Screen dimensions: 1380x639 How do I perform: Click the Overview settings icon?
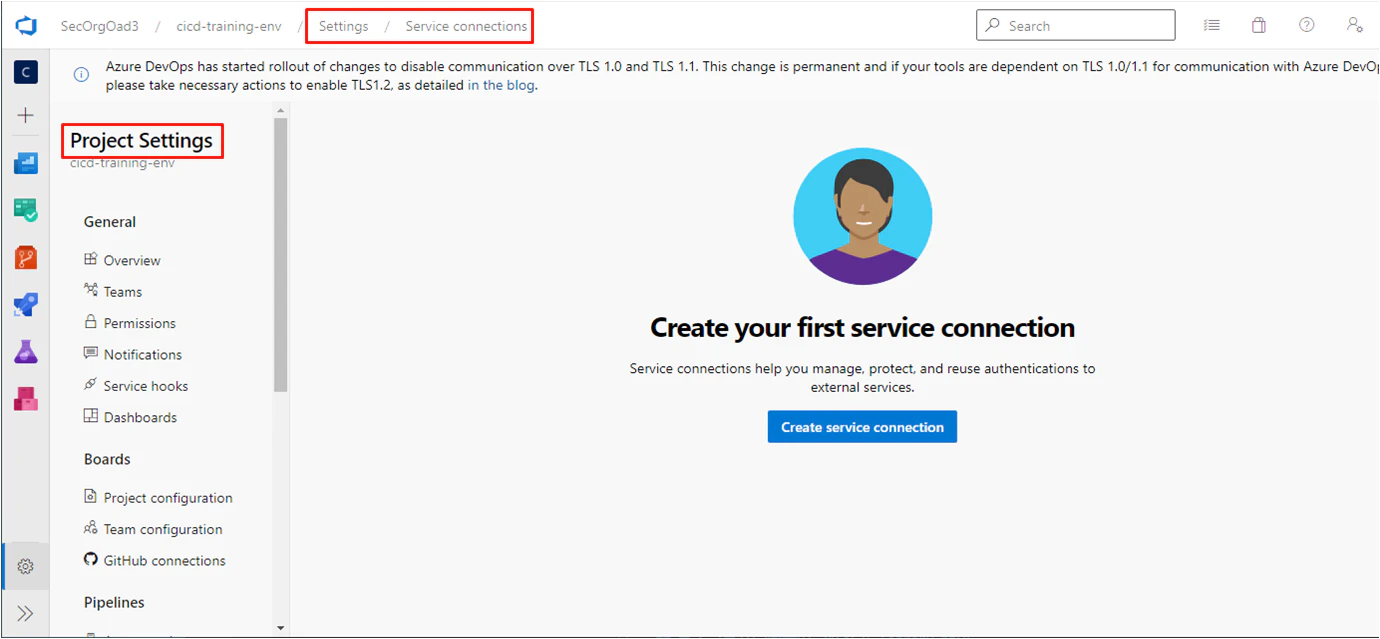(x=91, y=259)
